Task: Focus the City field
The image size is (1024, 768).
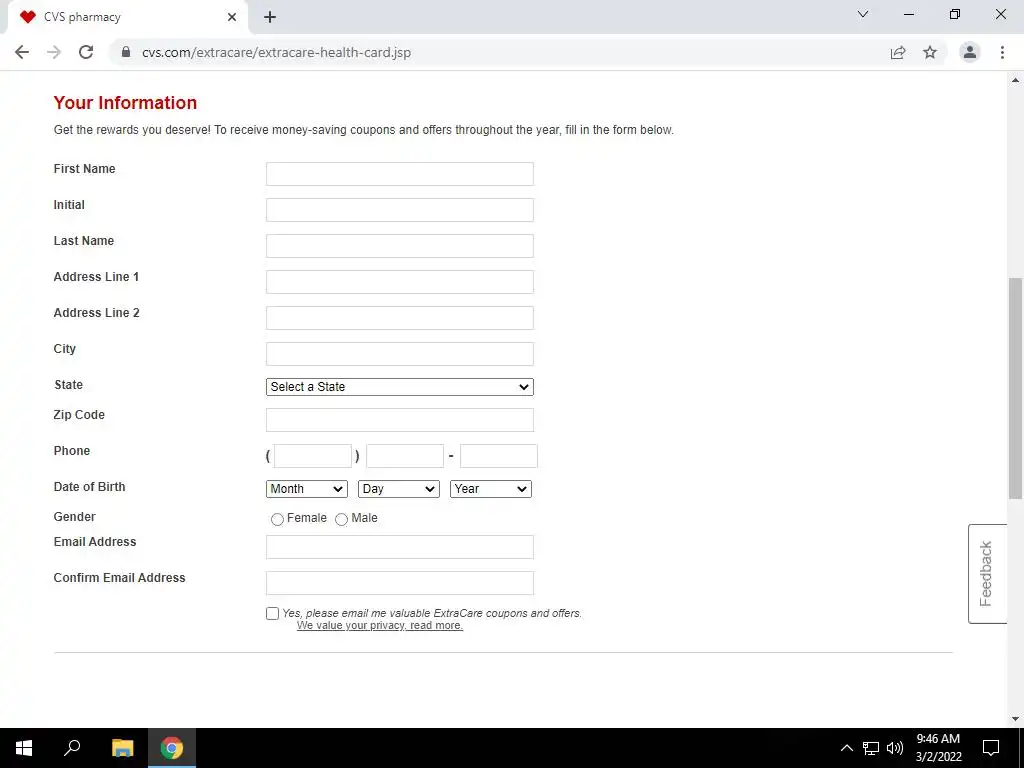Action: click(x=400, y=353)
